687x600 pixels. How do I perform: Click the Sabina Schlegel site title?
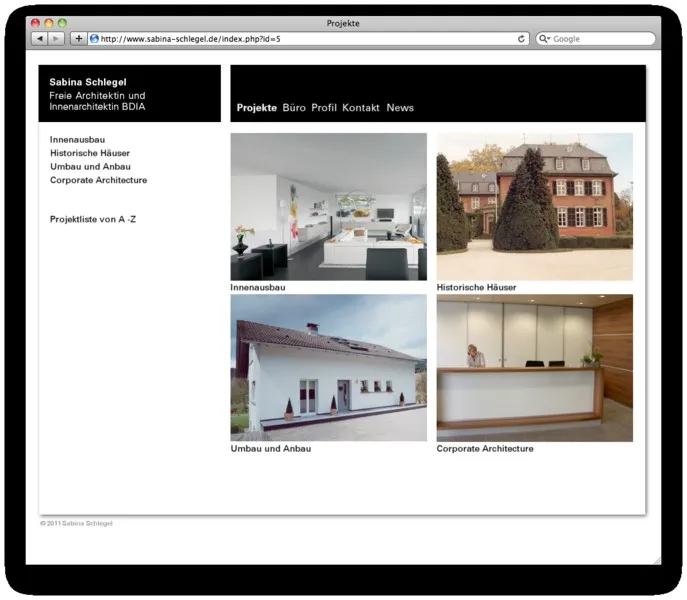(88, 82)
